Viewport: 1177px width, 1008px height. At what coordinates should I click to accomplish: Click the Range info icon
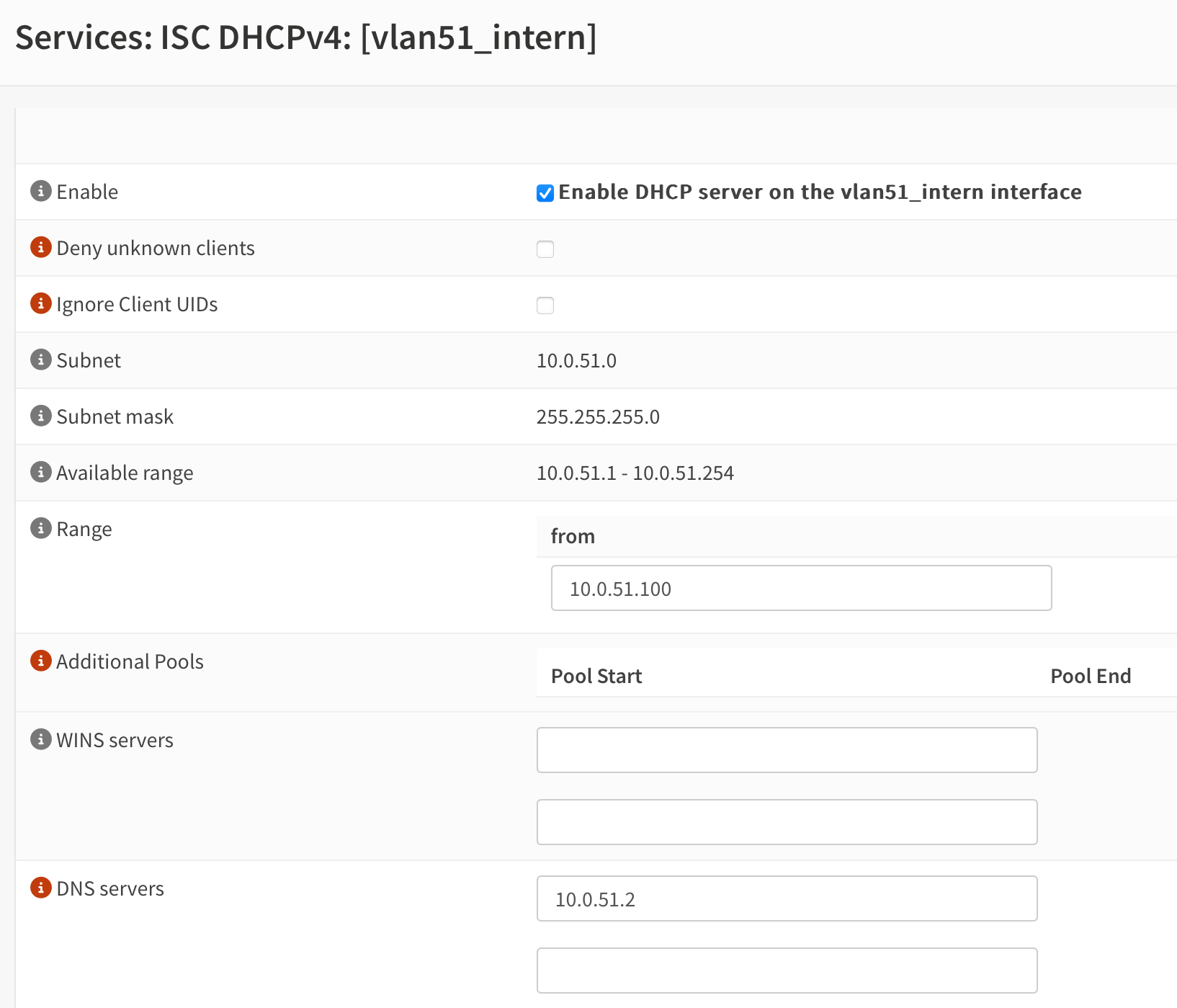point(41,528)
